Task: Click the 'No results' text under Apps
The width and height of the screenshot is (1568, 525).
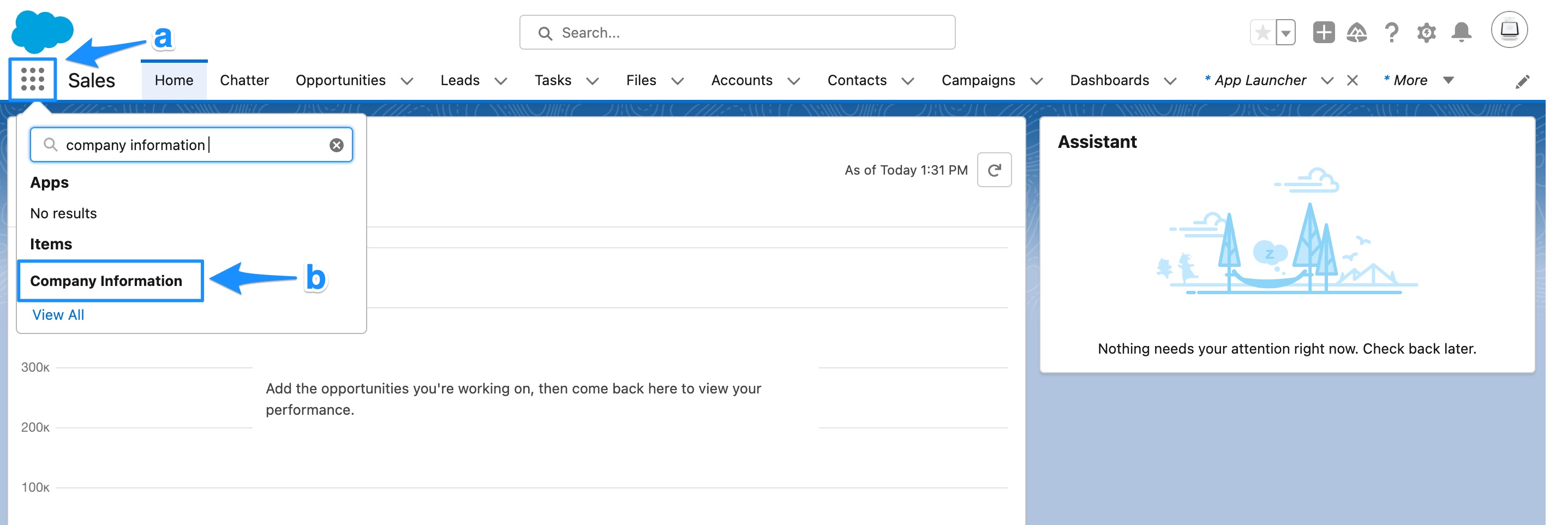Action: point(63,213)
